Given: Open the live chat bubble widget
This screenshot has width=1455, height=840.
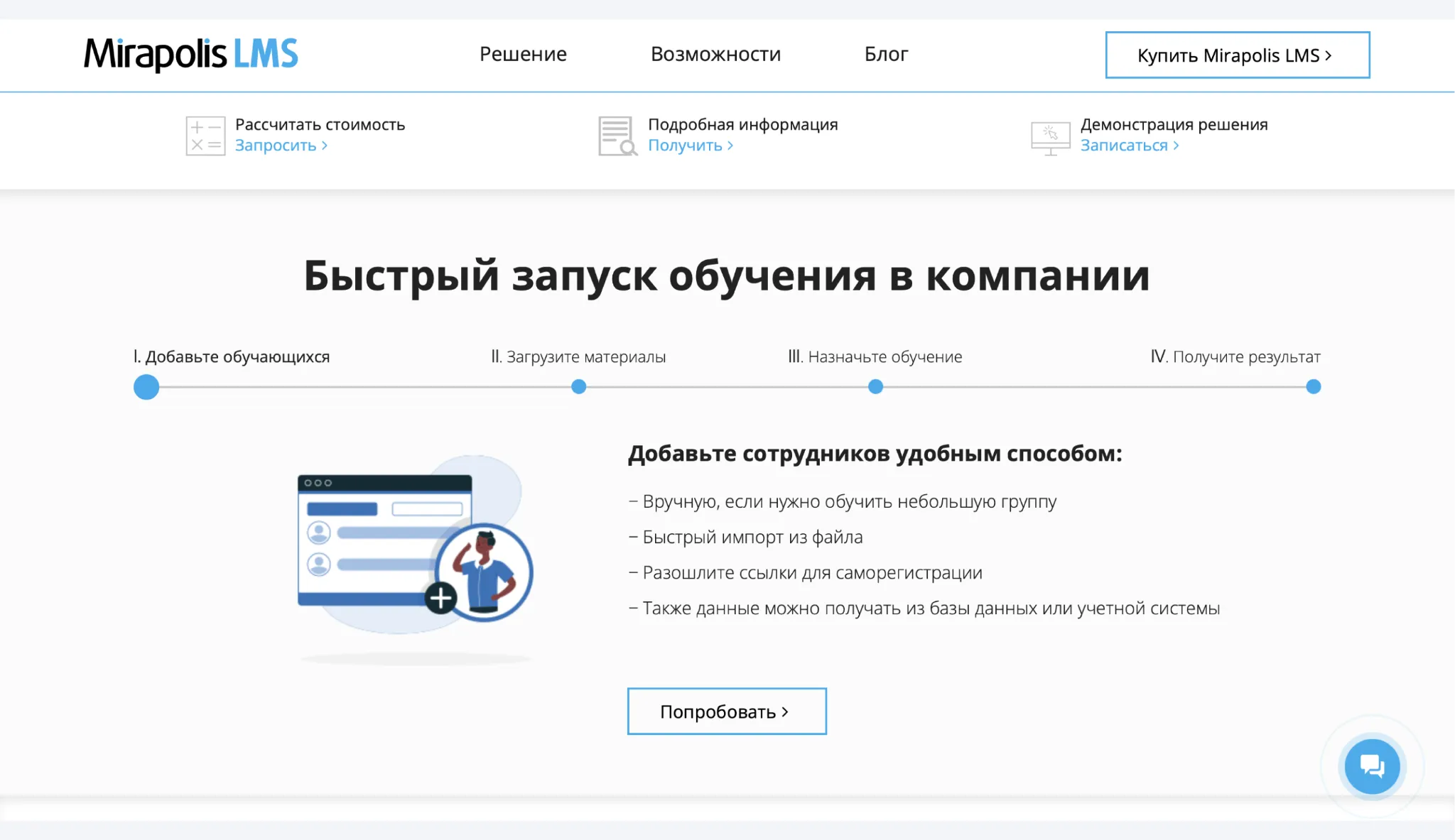Looking at the screenshot, I should tap(1372, 766).
